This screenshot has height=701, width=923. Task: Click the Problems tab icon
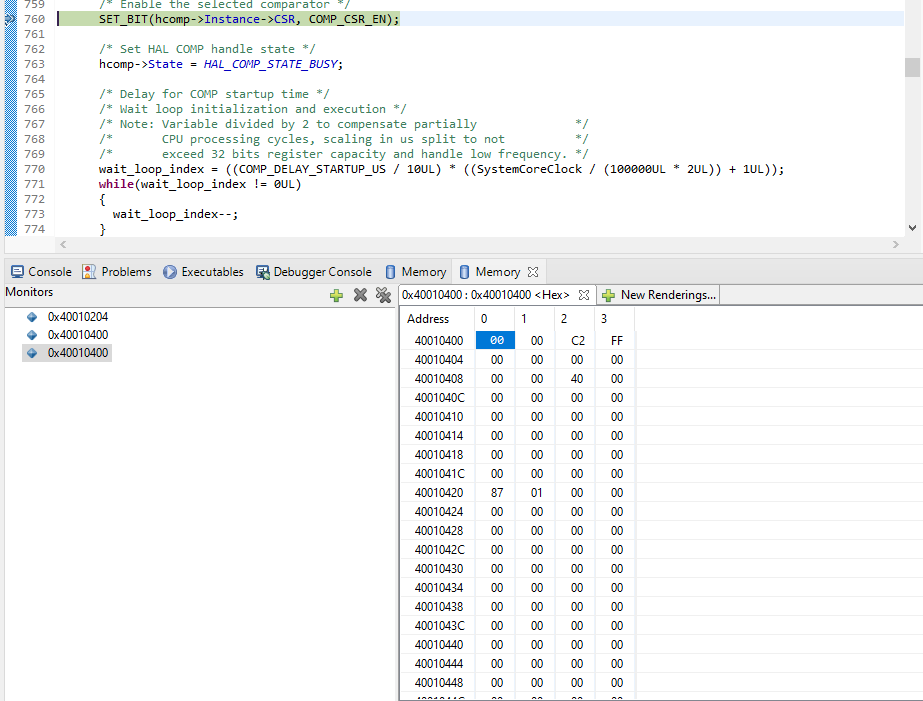pos(89,272)
